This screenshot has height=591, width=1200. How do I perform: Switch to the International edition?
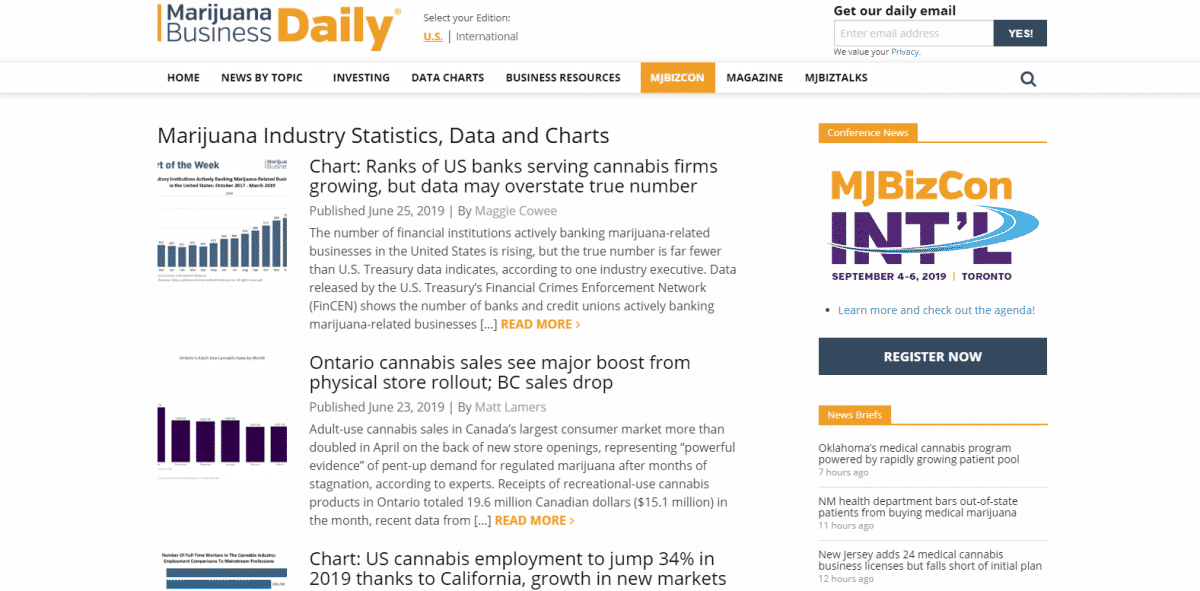[x=487, y=36]
